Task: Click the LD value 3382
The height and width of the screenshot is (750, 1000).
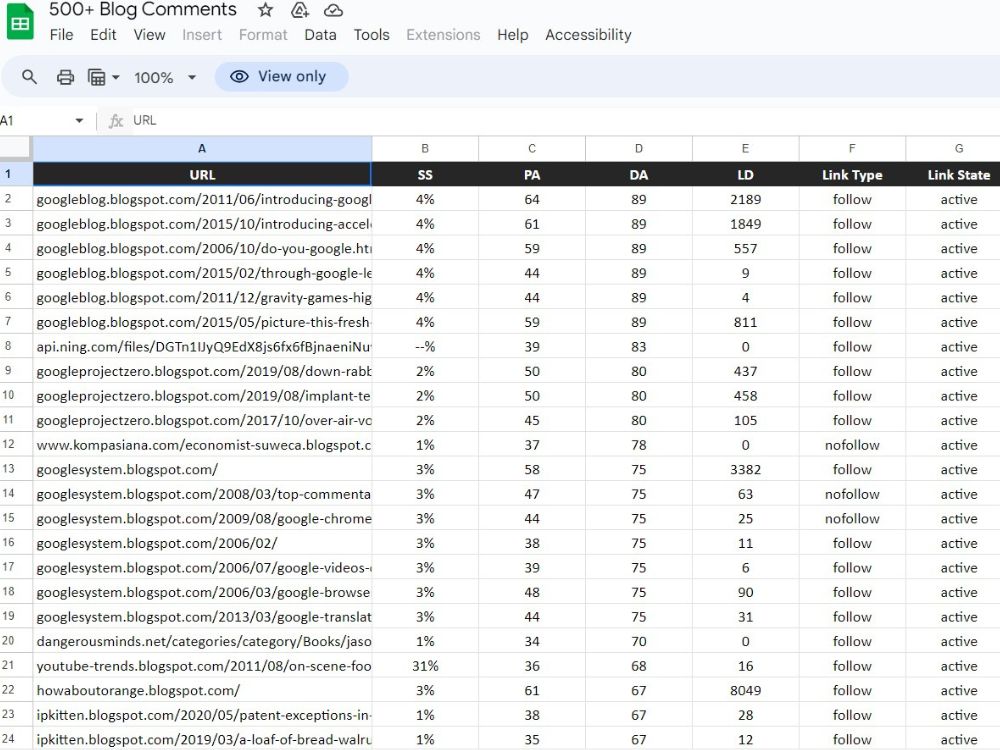Action: click(x=745, y=469)
